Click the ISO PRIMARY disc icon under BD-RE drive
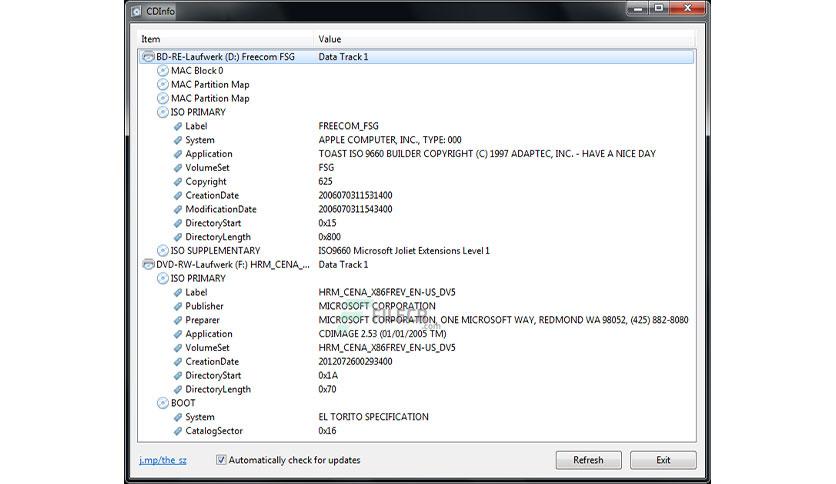836x484 pixels. tap(163, 112)
